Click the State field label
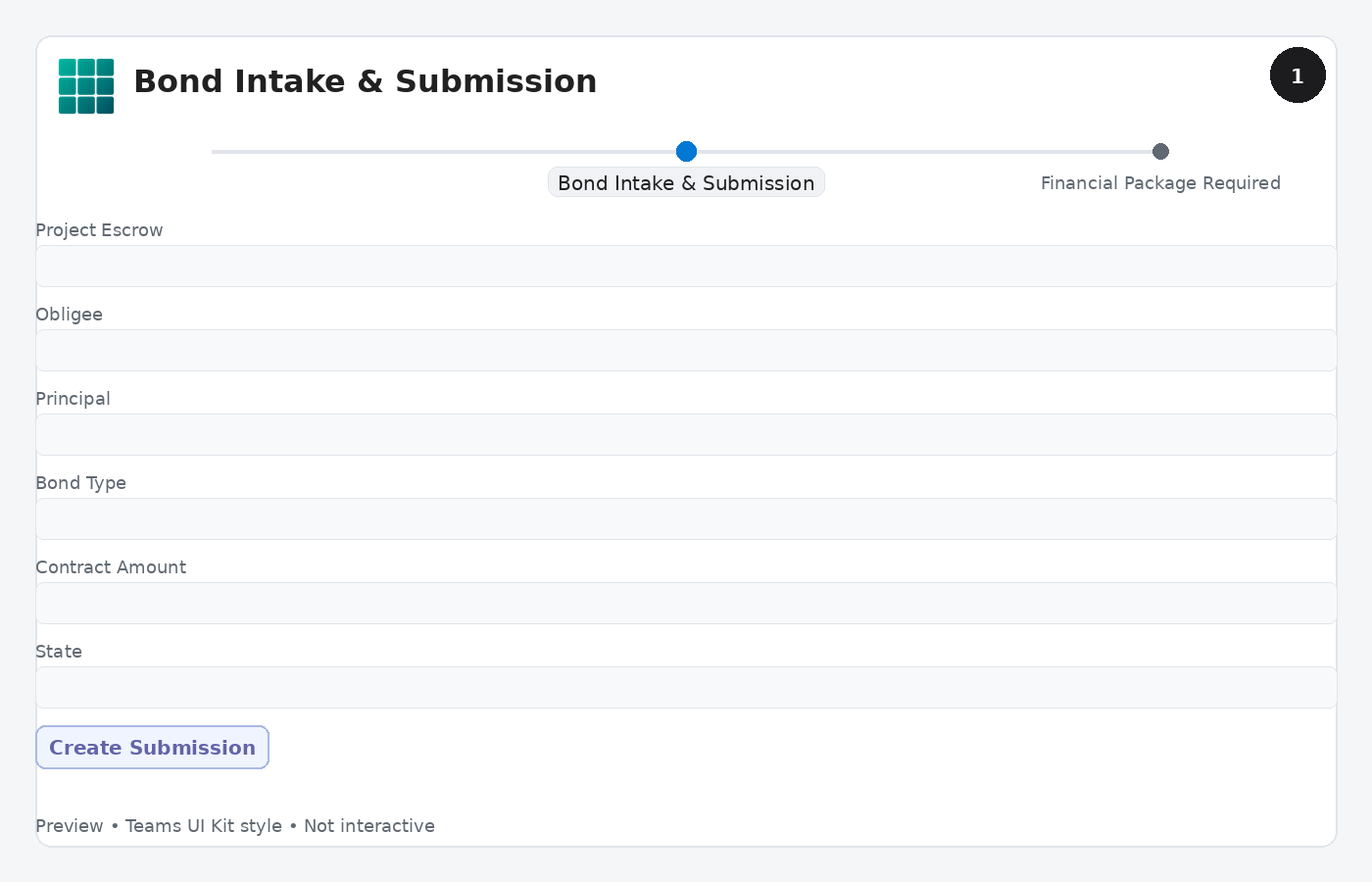Image resolution: width=1372 pixels, height=882 pixels. [x=59, y=652]
